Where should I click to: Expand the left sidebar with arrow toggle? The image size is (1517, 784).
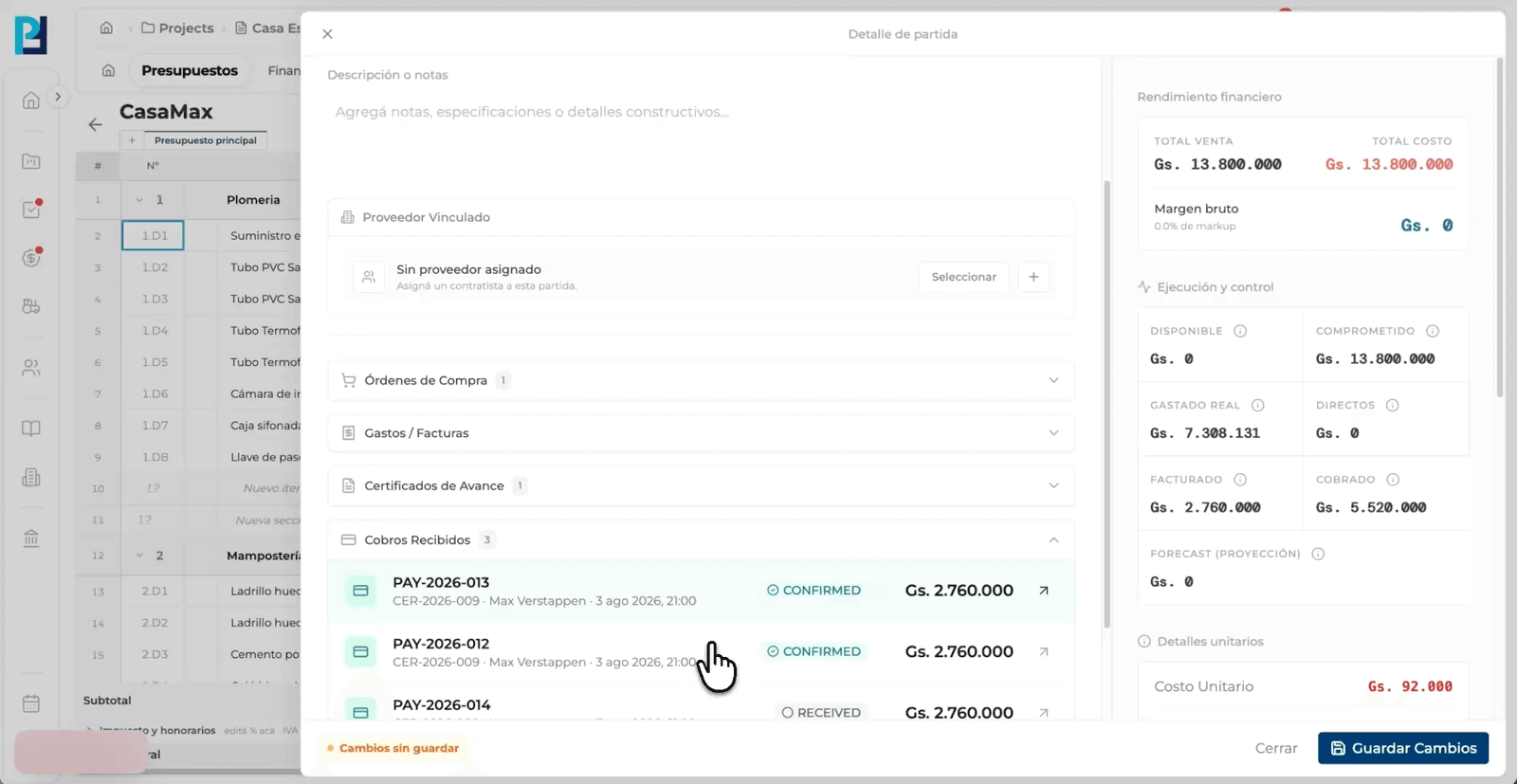[x=58, y=97]
